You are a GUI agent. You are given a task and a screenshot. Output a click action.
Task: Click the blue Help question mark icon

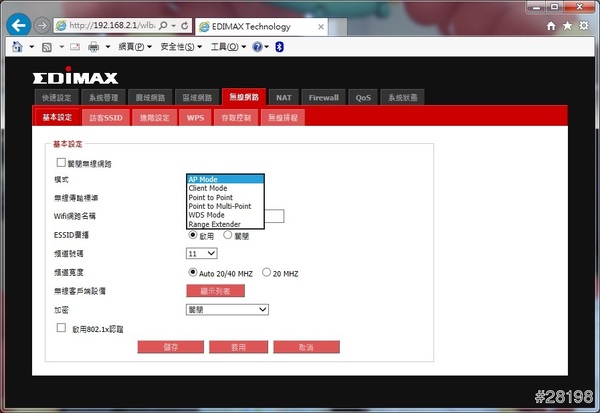[x=257, y=47]
